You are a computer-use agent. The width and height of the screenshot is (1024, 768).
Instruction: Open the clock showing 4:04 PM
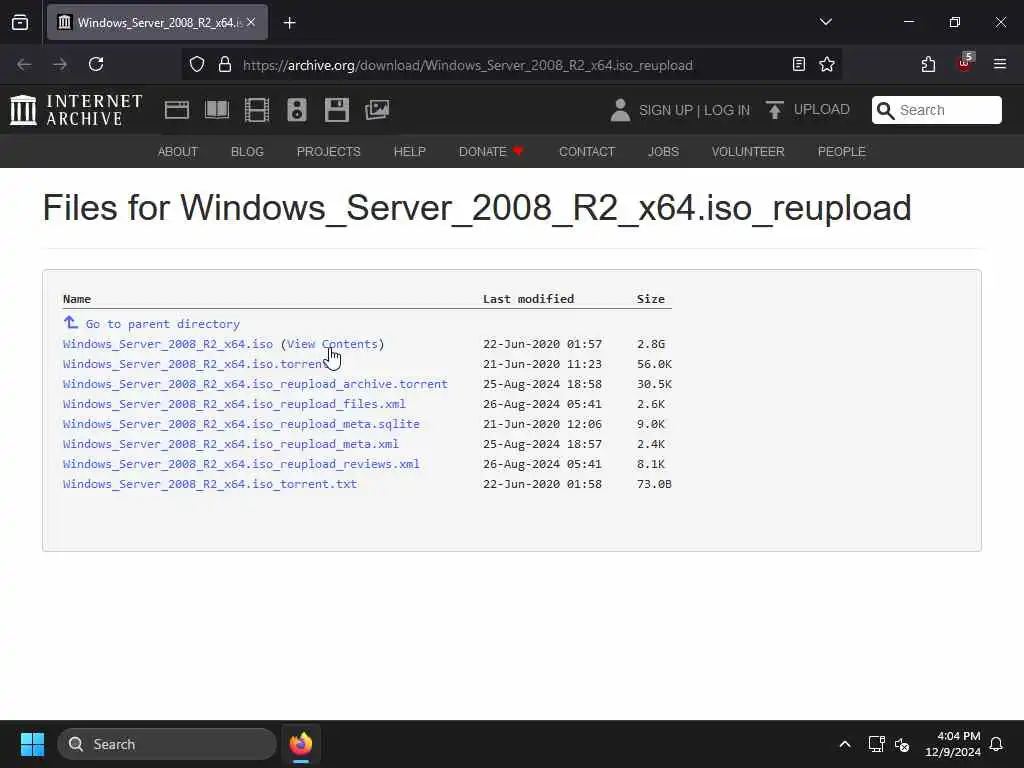click(x=953, y=744)
